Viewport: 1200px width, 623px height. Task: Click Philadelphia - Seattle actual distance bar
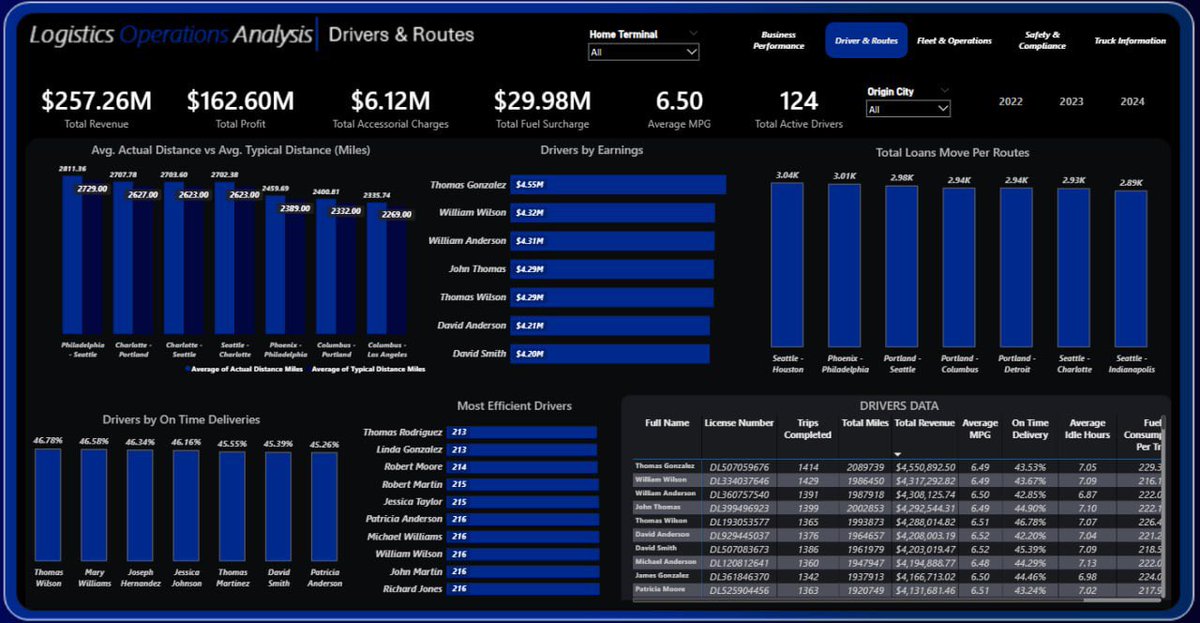tap(72, 255)
